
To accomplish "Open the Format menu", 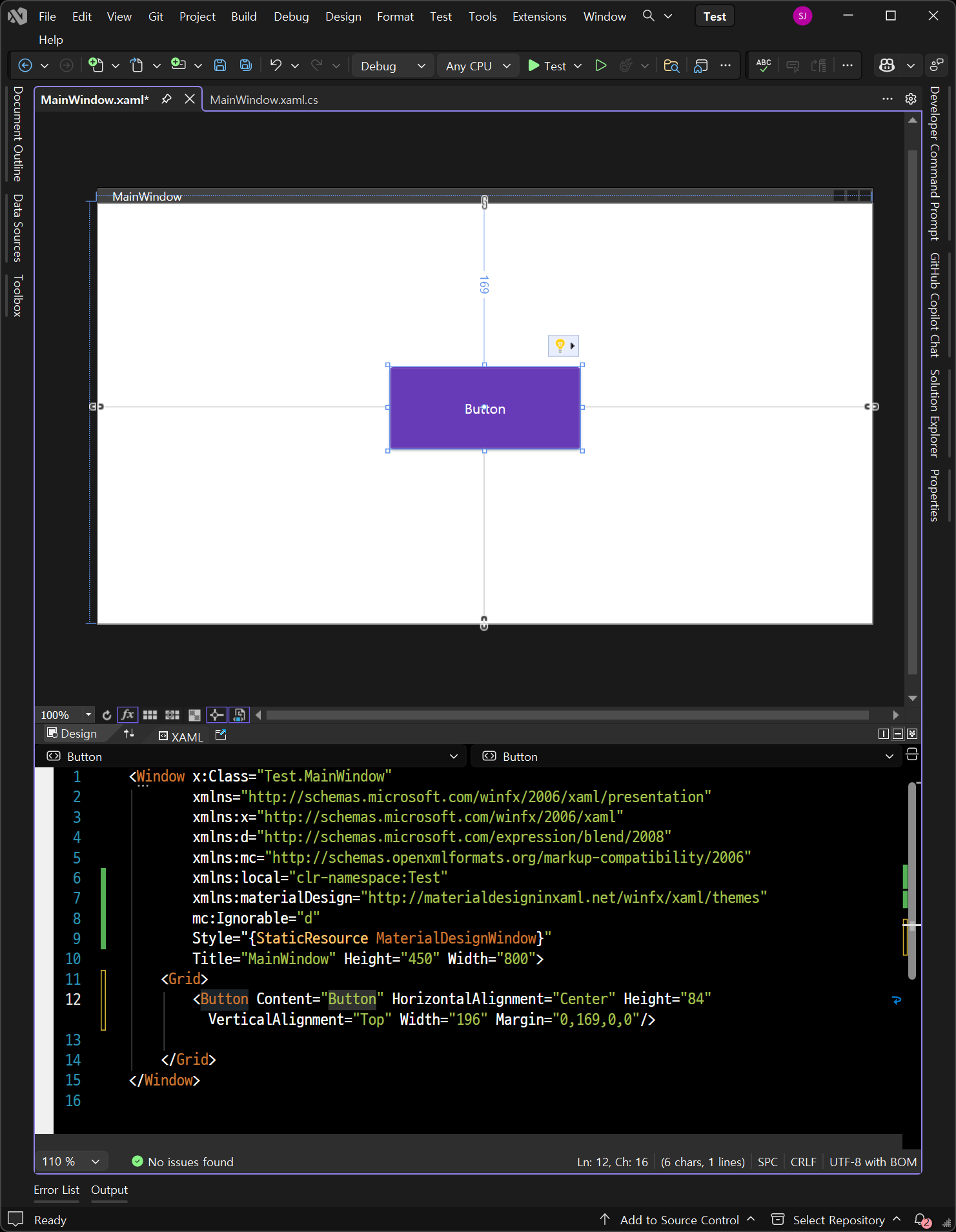I will click(395, 16).
